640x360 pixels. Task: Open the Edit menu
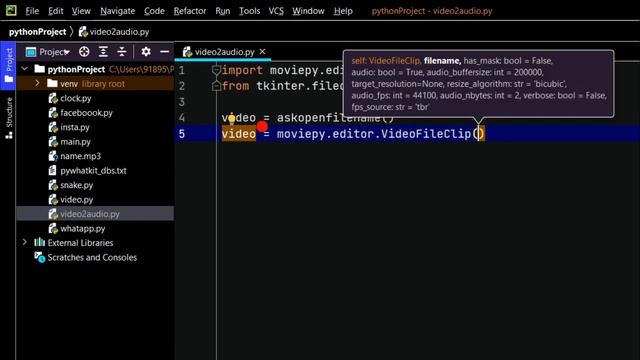(x=56, y=11)
